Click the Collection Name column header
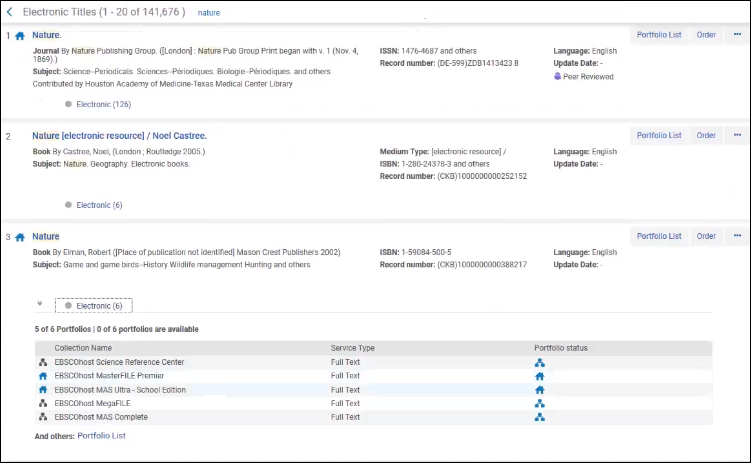The height and width of the screenshot is (463, 751). (83, 348)
